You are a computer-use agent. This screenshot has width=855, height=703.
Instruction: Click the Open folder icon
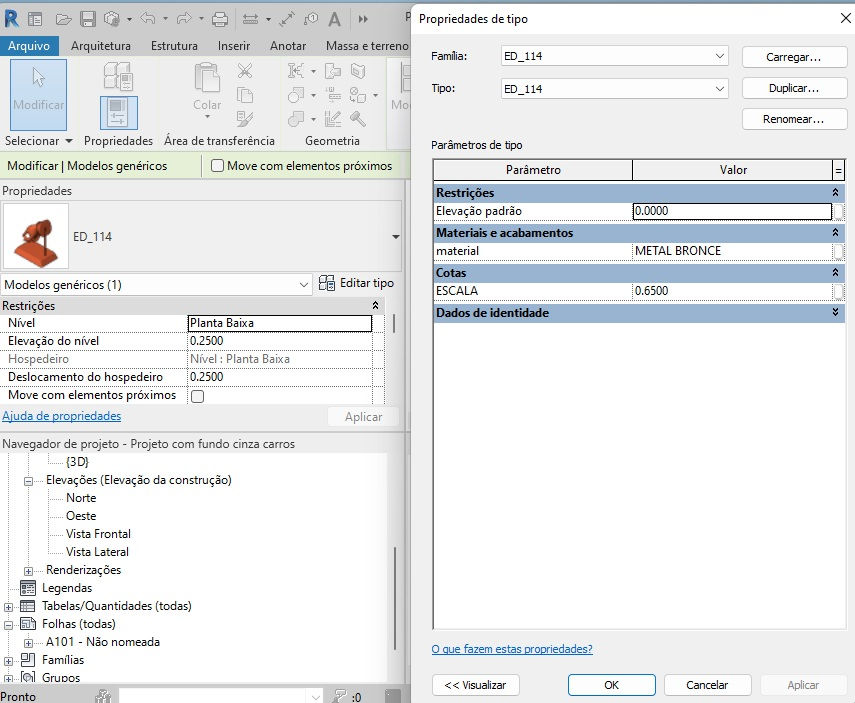64,20
